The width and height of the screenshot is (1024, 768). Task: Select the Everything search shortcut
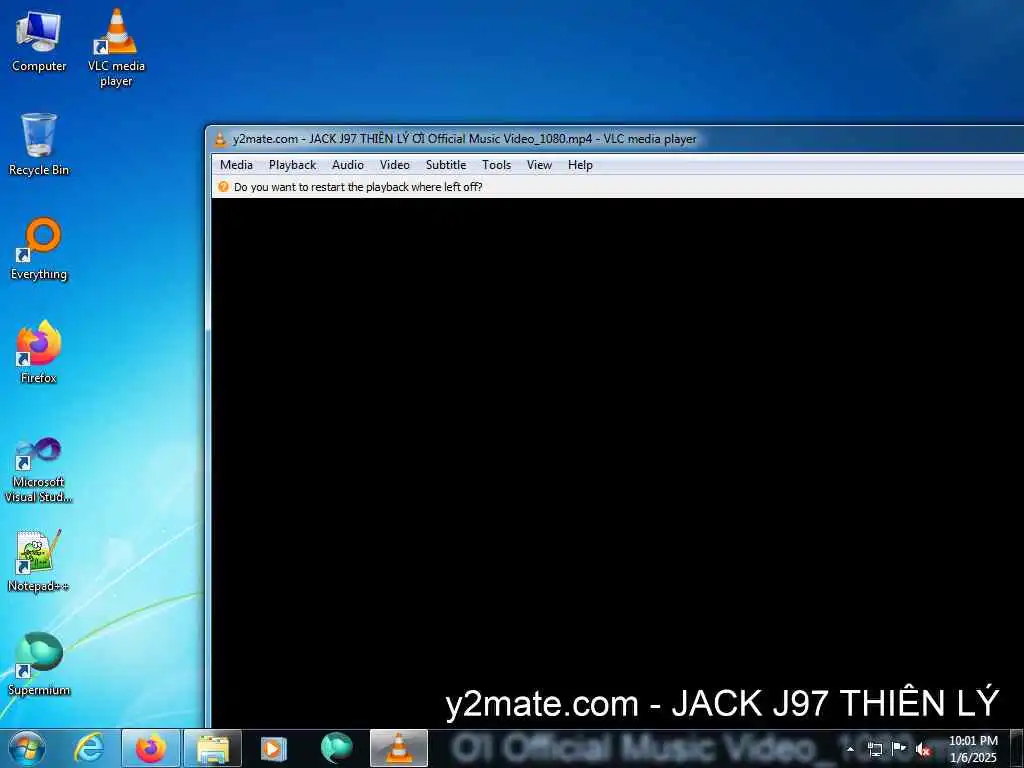click(39, 248)
